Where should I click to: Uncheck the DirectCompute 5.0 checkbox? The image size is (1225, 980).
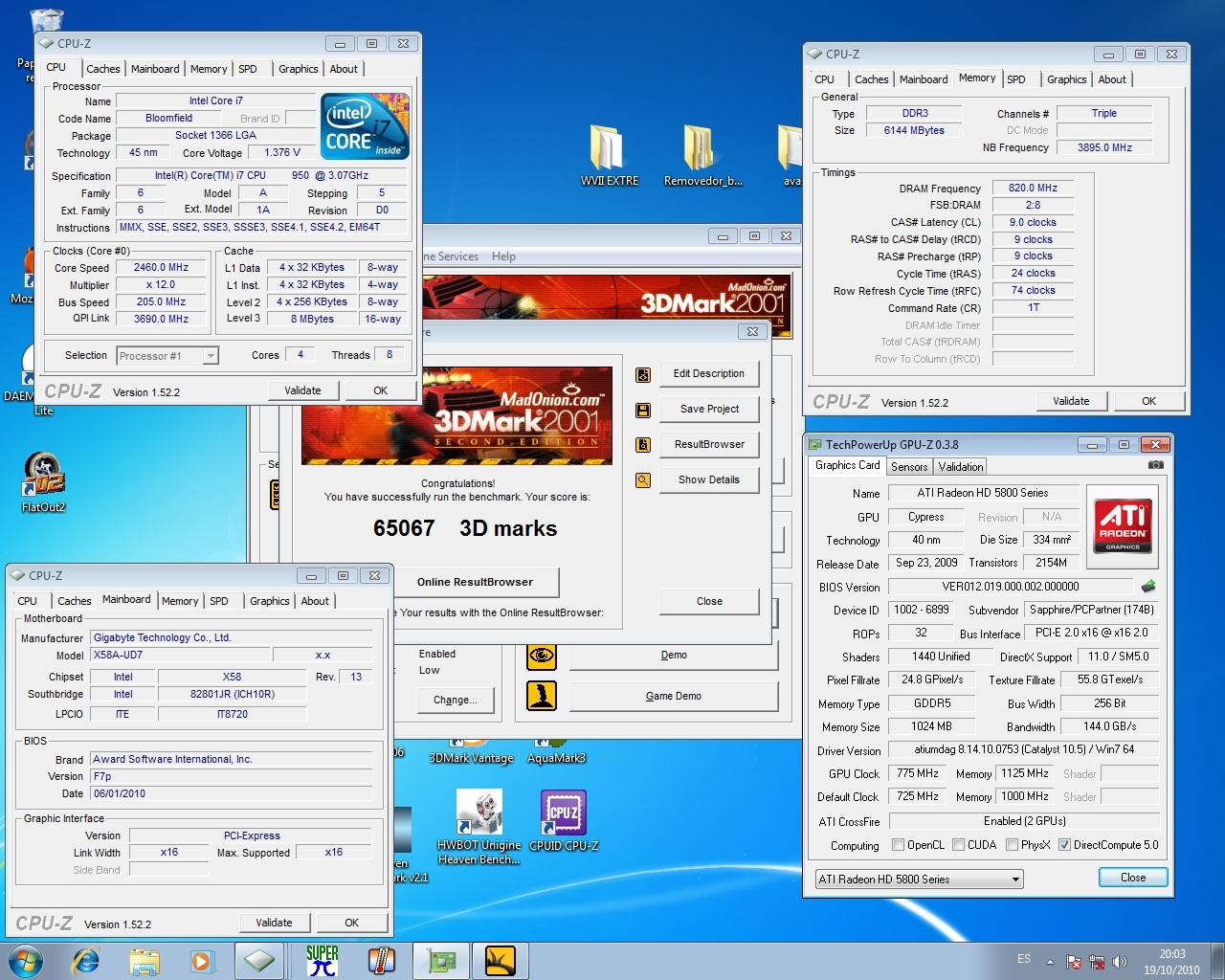[x=1064, y=845]
